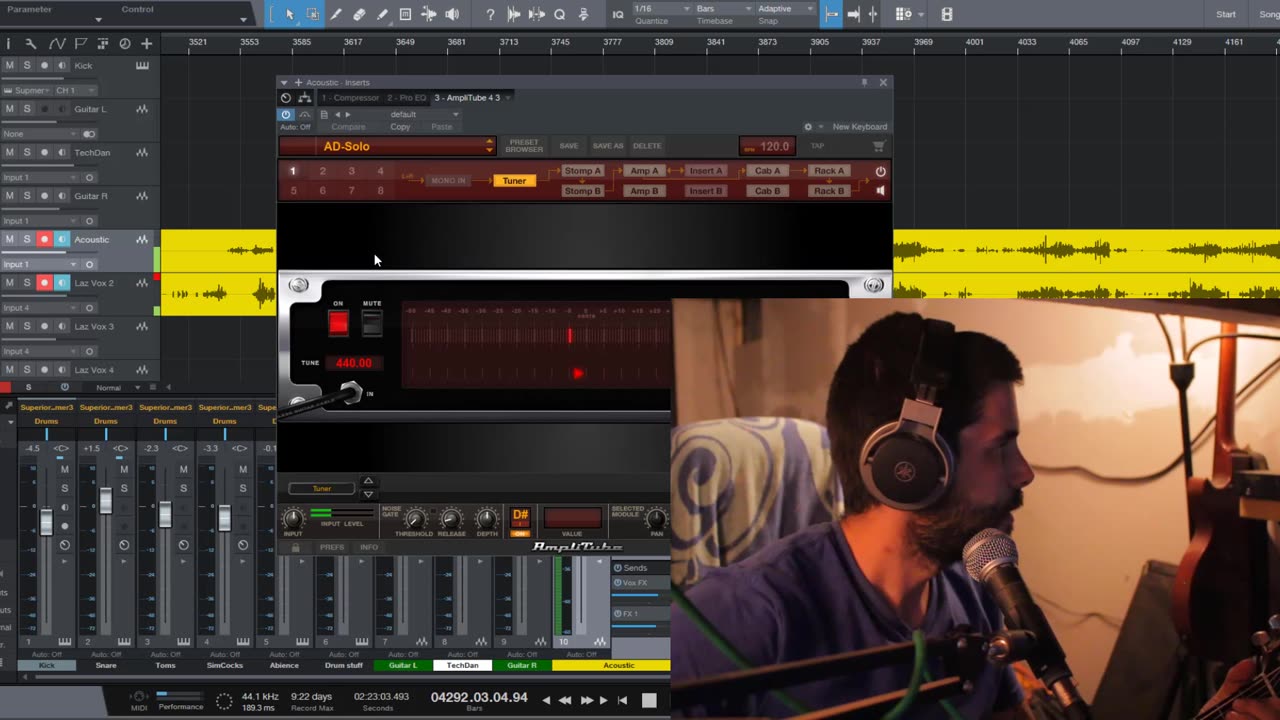Image resolution: width=1280 pixels, height=720 pixels.
Task: Open the AD-Solo preset selector
Action: [x=387, y=146]
